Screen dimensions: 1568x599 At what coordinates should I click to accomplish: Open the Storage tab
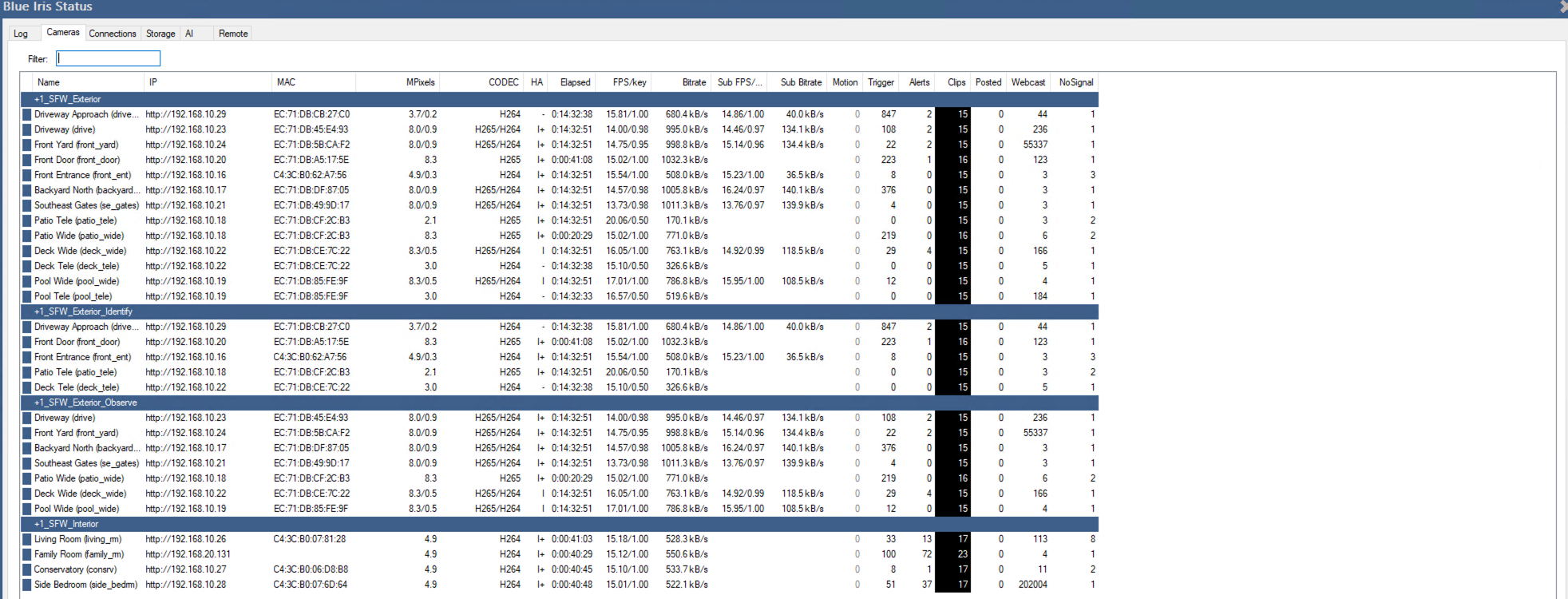(x=160, y=34)
